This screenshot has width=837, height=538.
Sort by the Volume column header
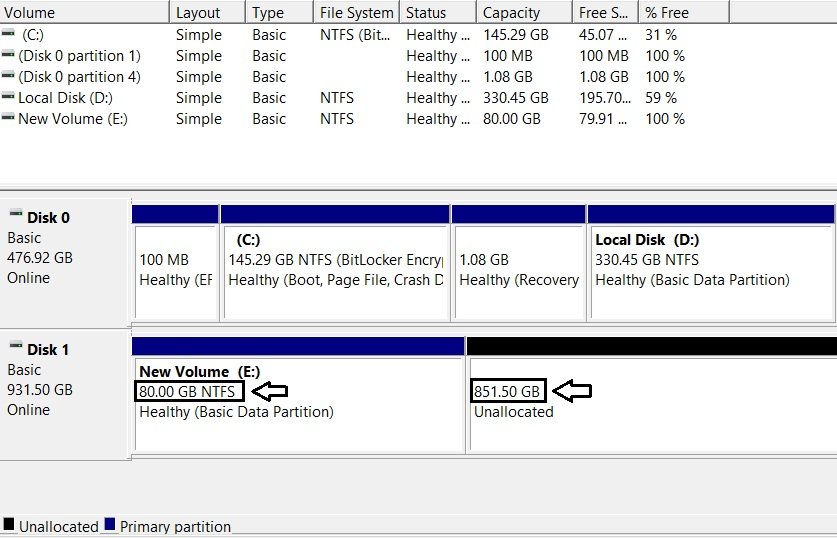tap(84, 12)
